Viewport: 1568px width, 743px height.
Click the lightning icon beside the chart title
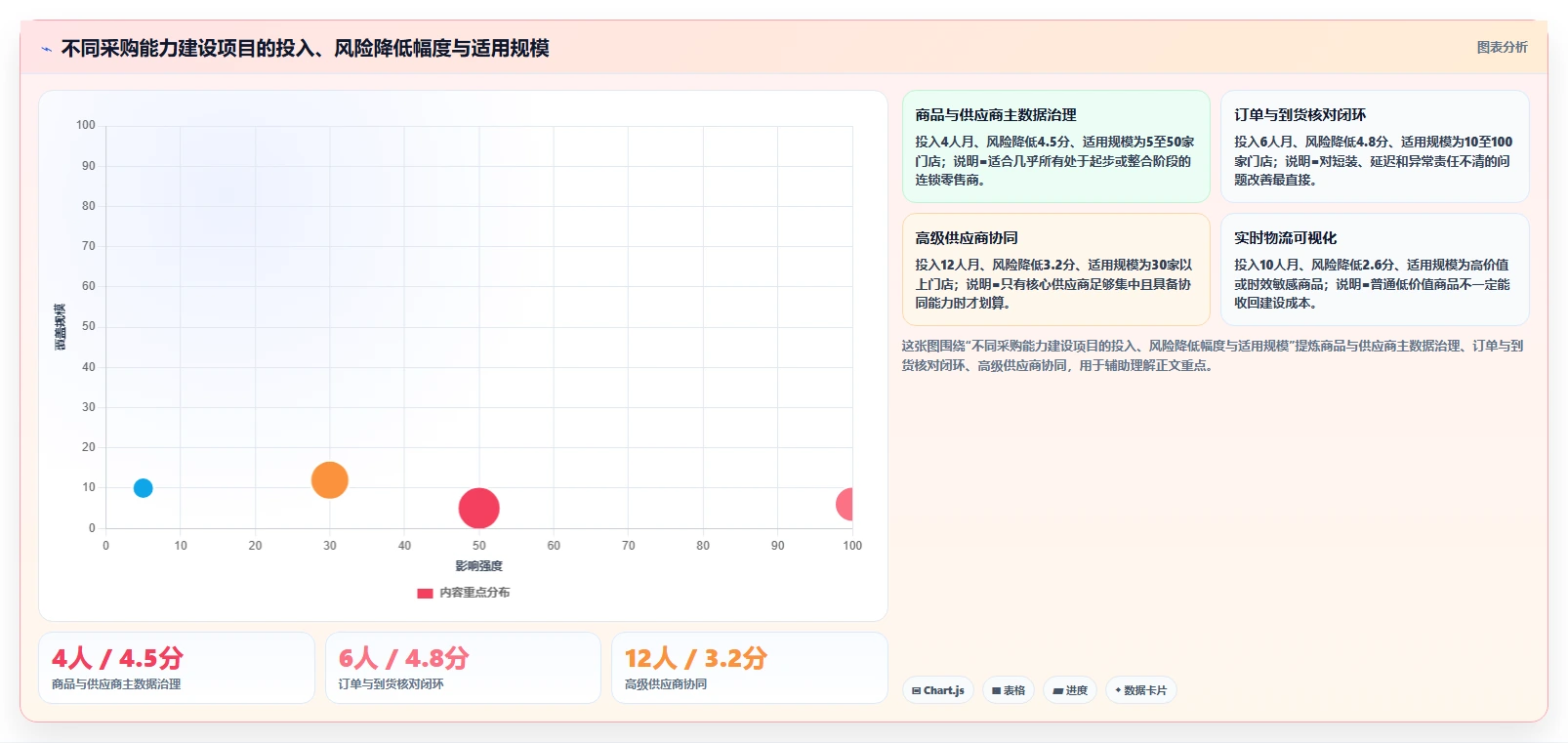[46, 49]
